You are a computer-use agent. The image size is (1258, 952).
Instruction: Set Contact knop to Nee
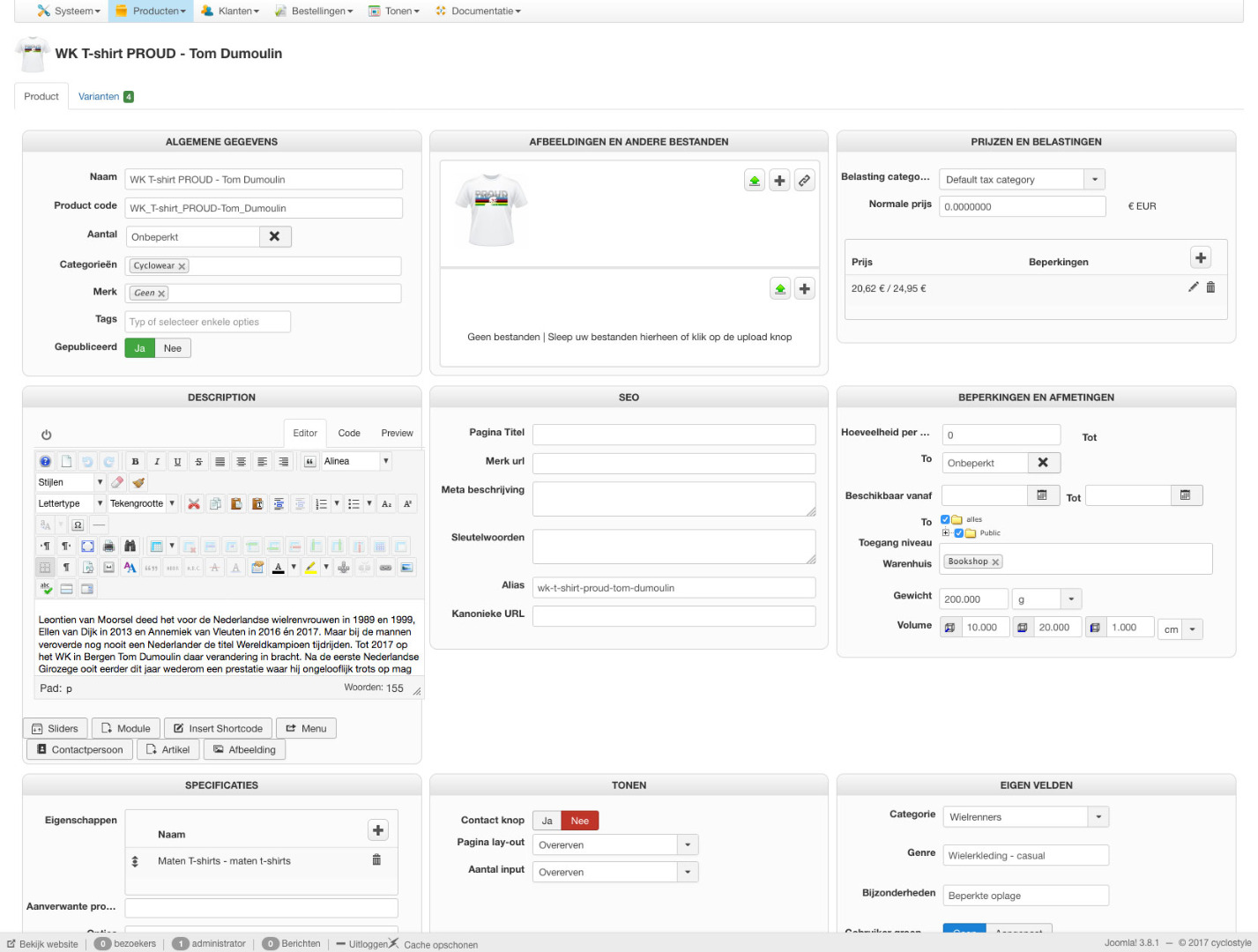tap(579, 821)
